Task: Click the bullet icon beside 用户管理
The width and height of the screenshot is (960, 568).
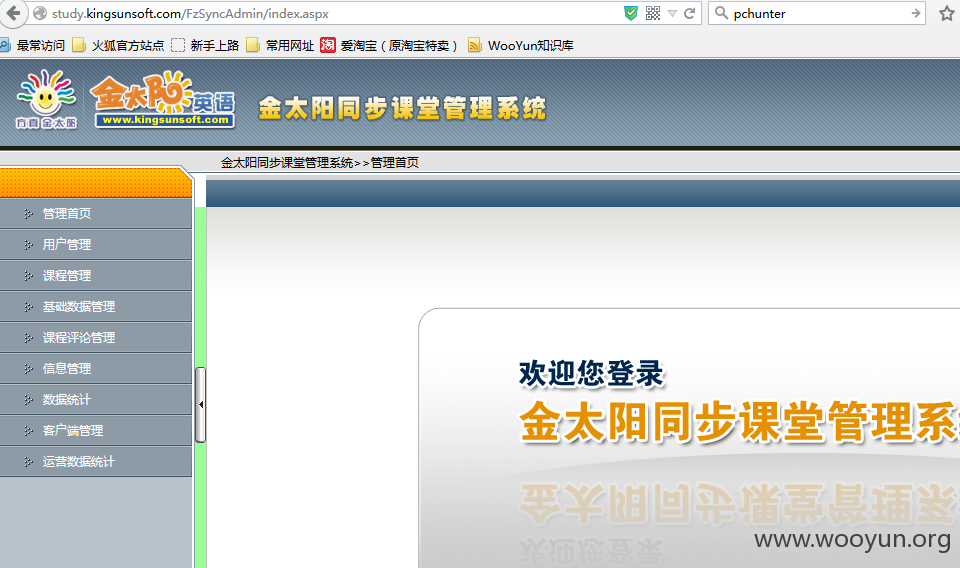Action: 28,245
